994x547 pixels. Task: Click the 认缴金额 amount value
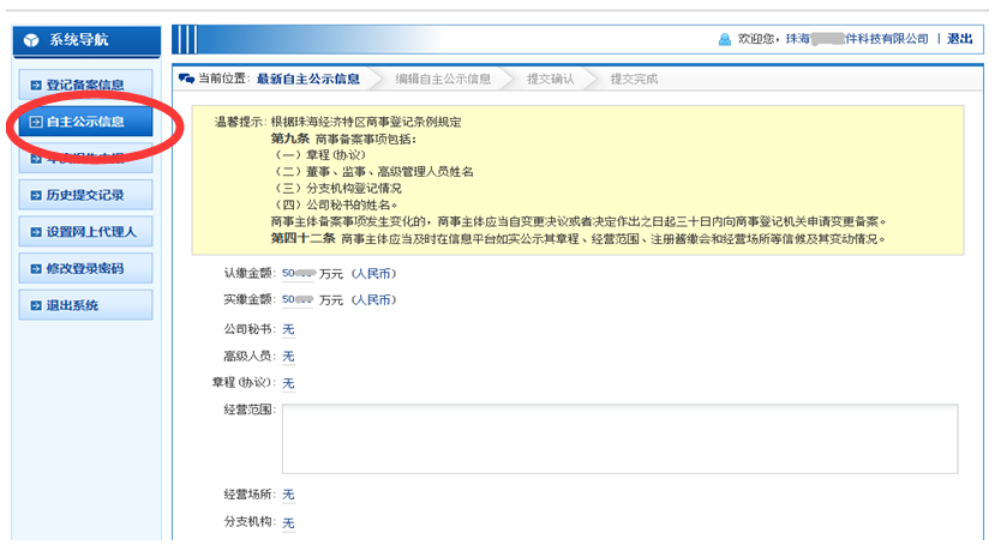[x=299, y=273]
